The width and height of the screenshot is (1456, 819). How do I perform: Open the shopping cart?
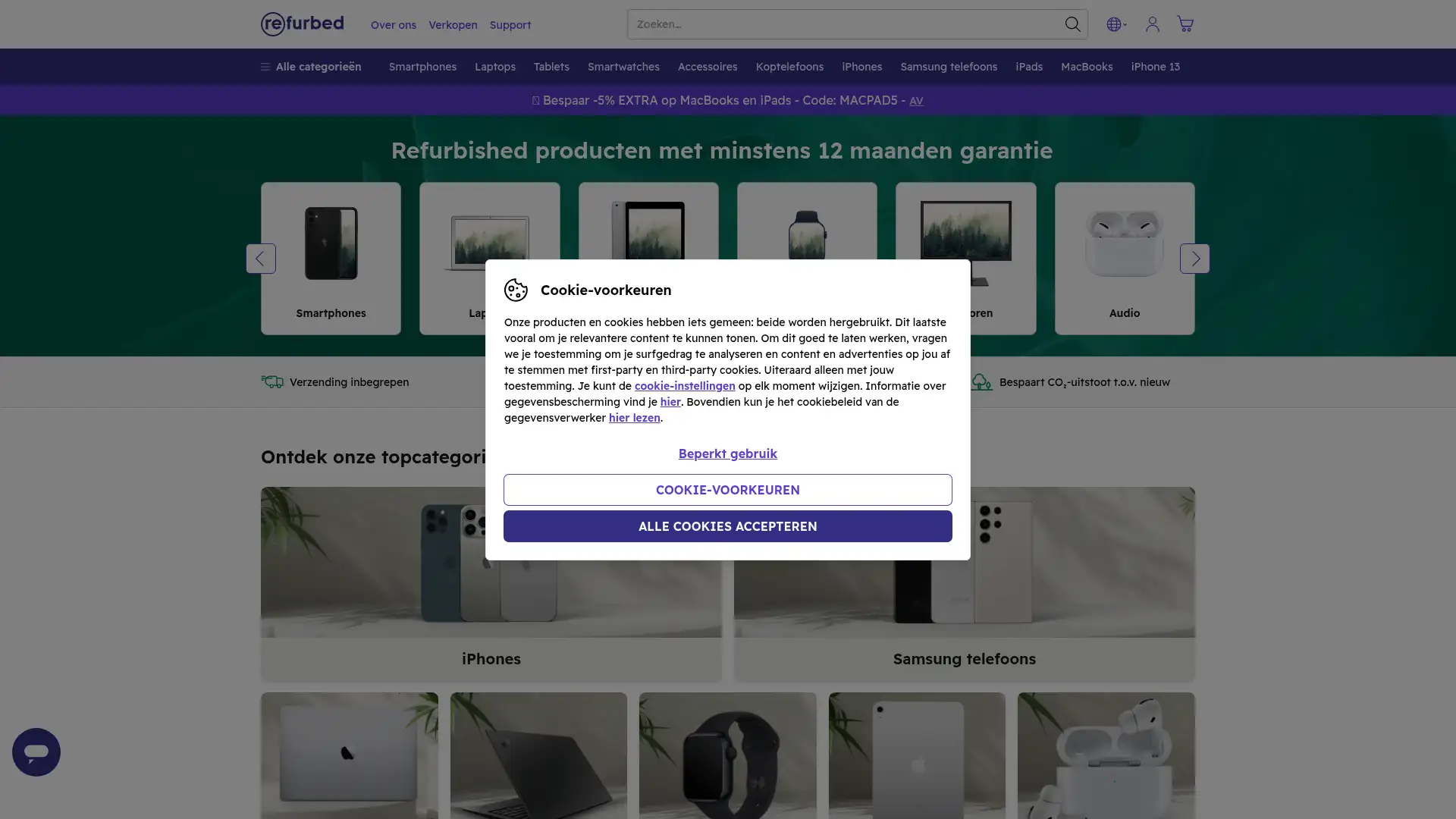coord(1185,24)
